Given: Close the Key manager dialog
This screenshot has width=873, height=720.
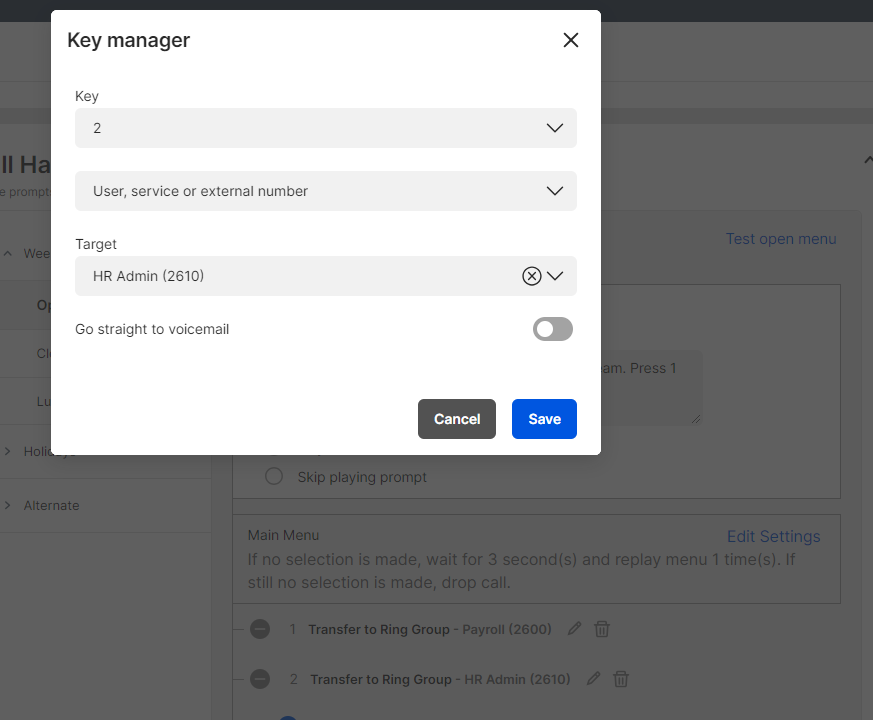Looking at the screenshot, I should 571,40.
